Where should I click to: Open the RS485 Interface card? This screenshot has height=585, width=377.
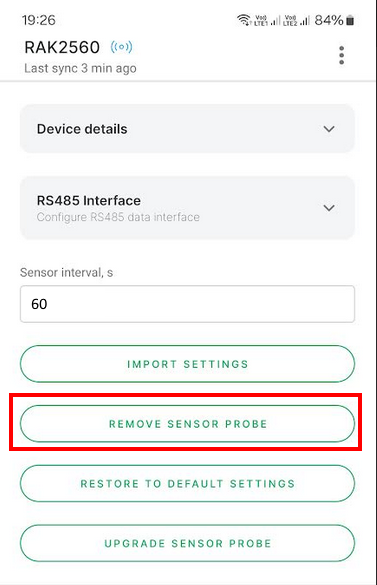[187, 208]
